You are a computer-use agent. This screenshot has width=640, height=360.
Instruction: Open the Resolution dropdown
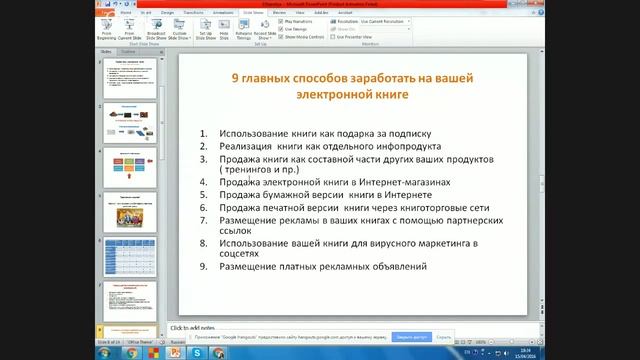point(385,21)
